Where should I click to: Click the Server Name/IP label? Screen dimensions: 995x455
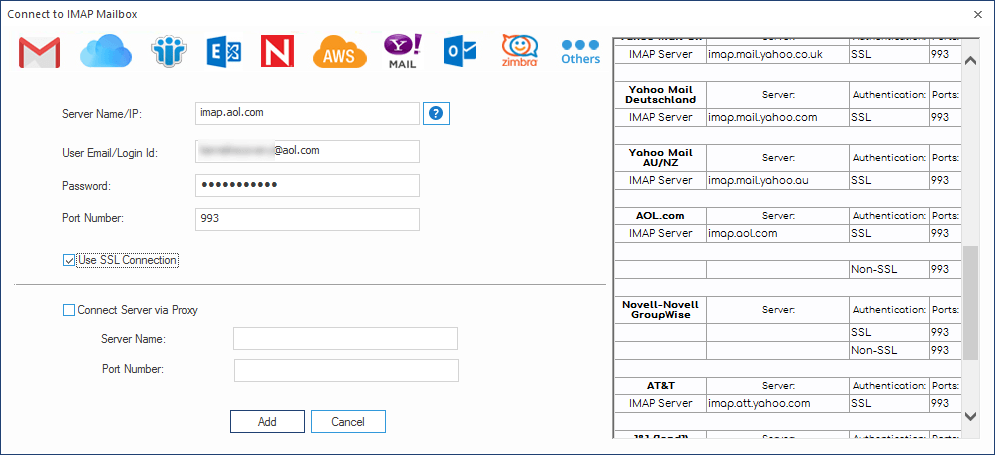pyautogui.click(x=102, y=114)
